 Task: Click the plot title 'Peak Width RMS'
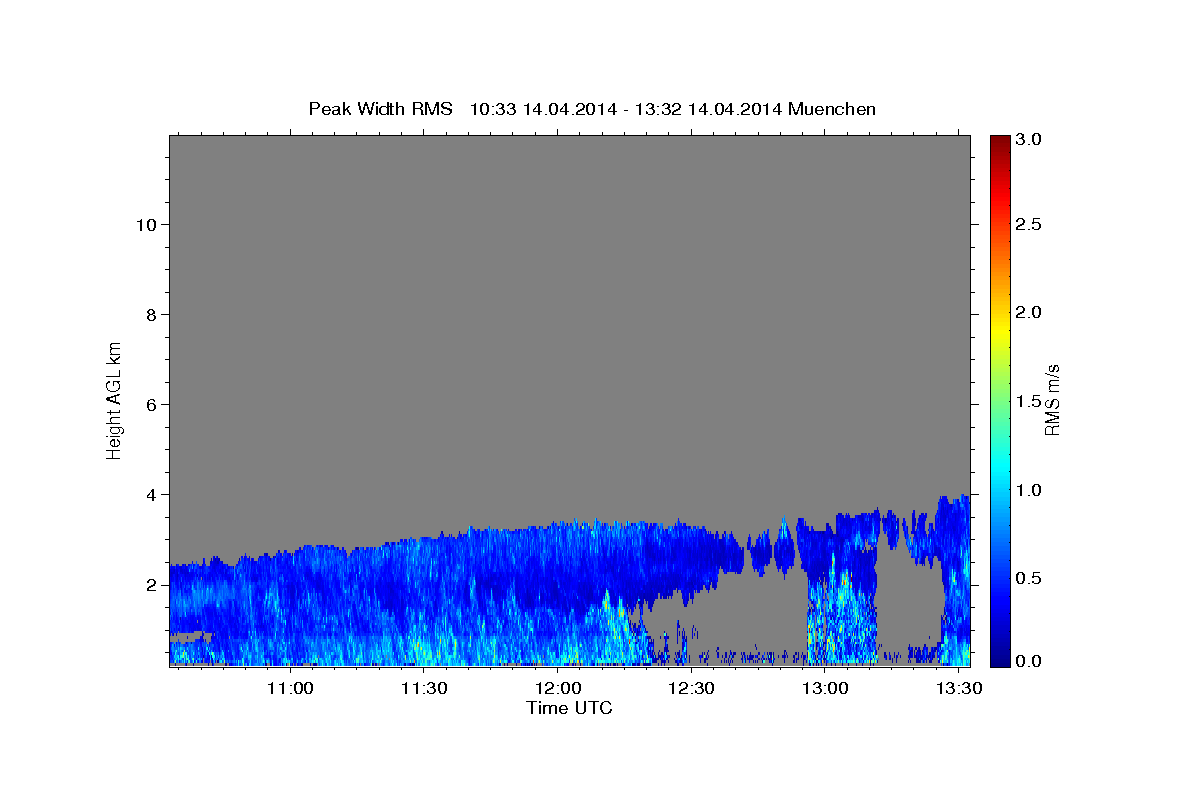pos(380,108)
